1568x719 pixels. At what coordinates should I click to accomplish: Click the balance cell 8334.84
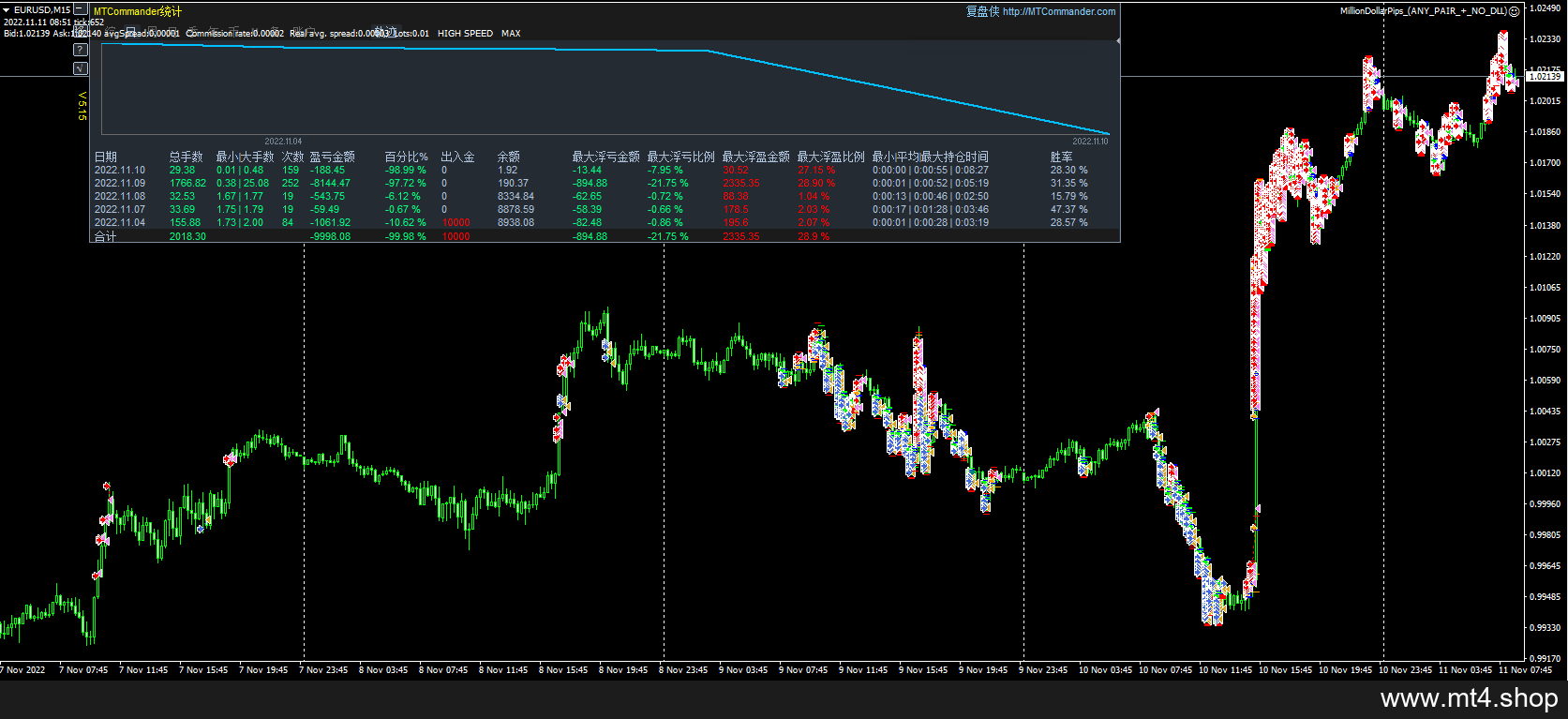[x=515, y=197]
